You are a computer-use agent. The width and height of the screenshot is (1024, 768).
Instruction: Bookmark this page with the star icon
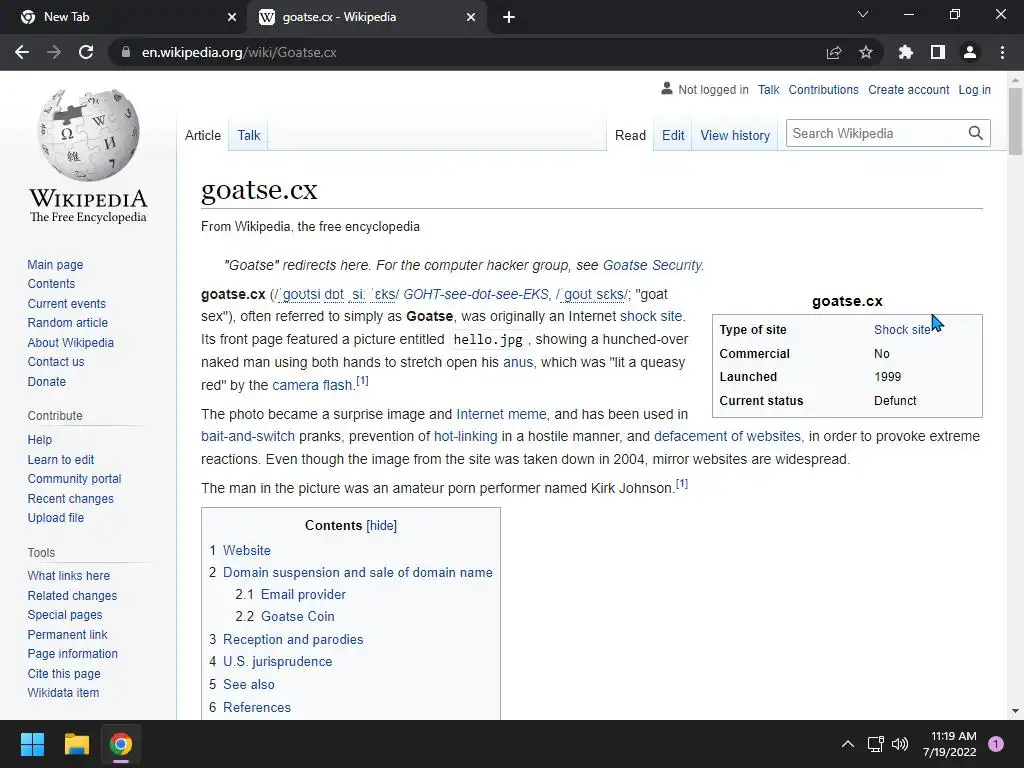pos(866,52)
